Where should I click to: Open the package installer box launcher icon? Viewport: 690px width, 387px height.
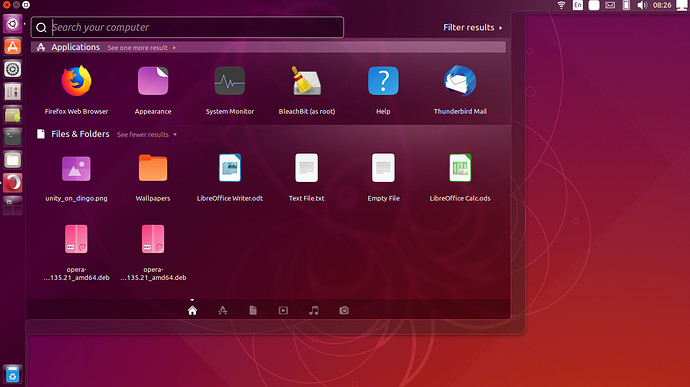coord(13,115)
